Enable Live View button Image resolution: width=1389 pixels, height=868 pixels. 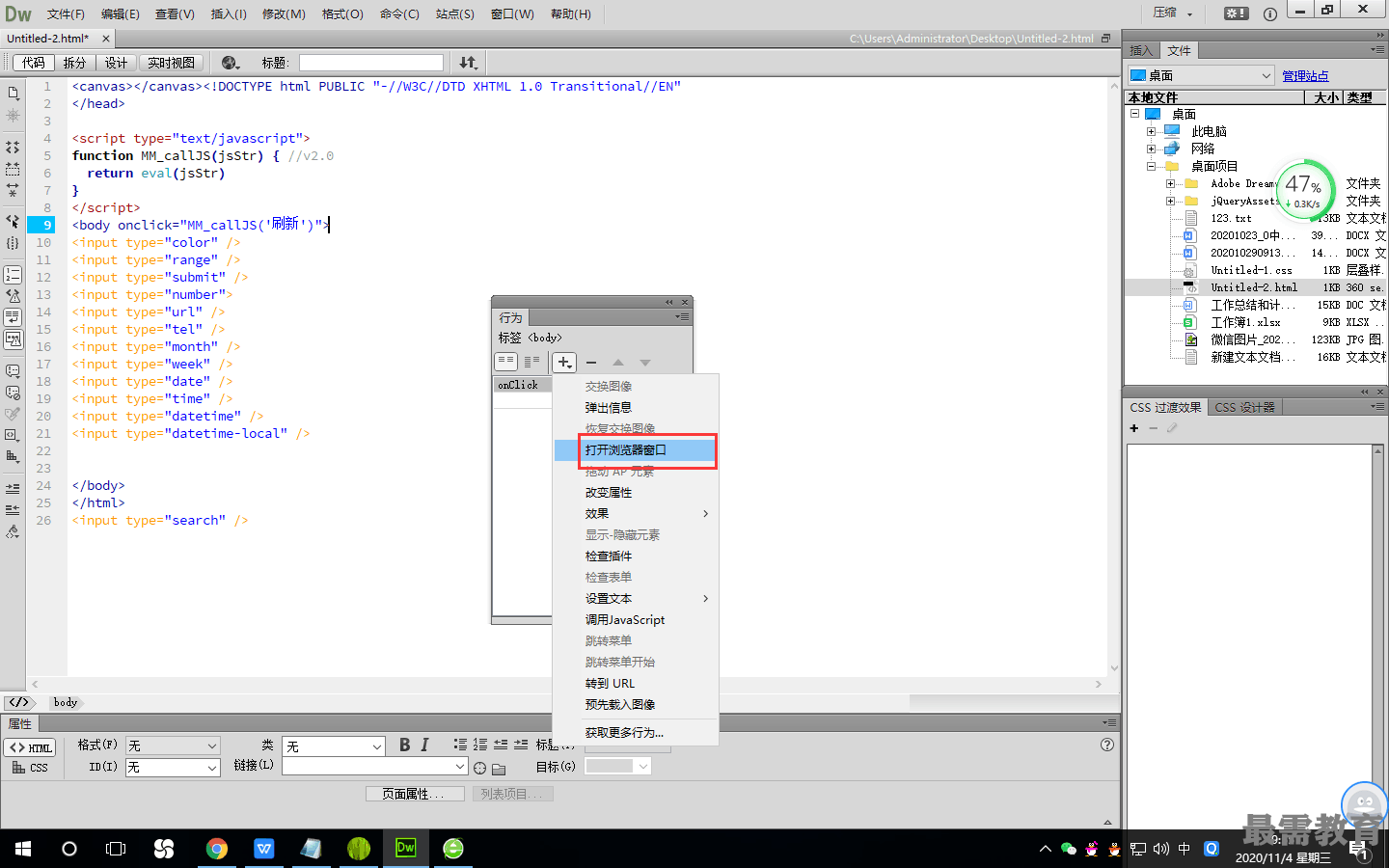[x=172, y=63]
